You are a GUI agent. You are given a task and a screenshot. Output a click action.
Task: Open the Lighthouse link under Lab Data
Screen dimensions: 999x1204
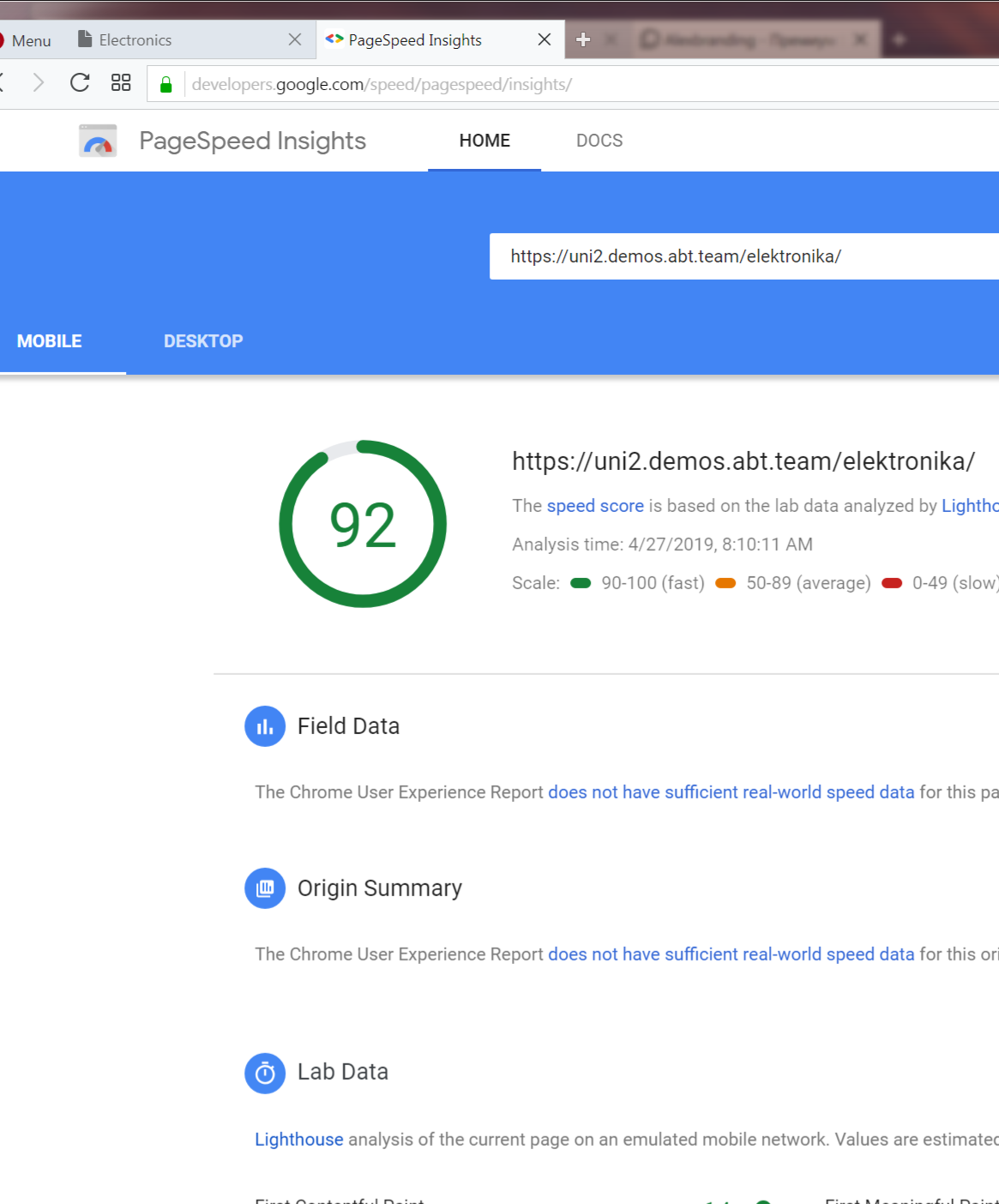point(299,1140)
